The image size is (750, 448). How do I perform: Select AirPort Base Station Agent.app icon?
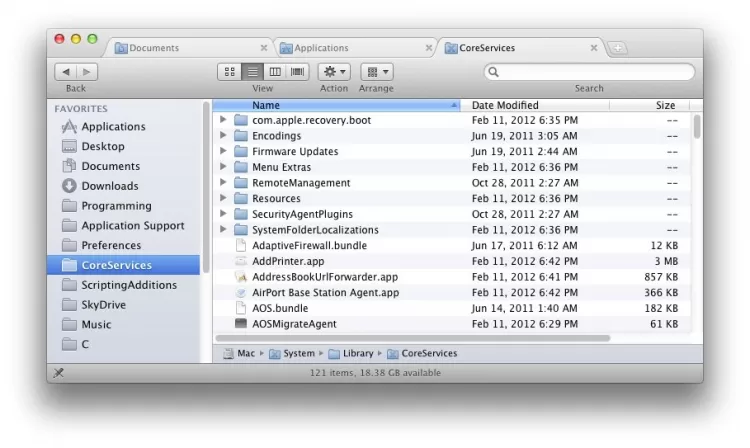tap(241, 293)
